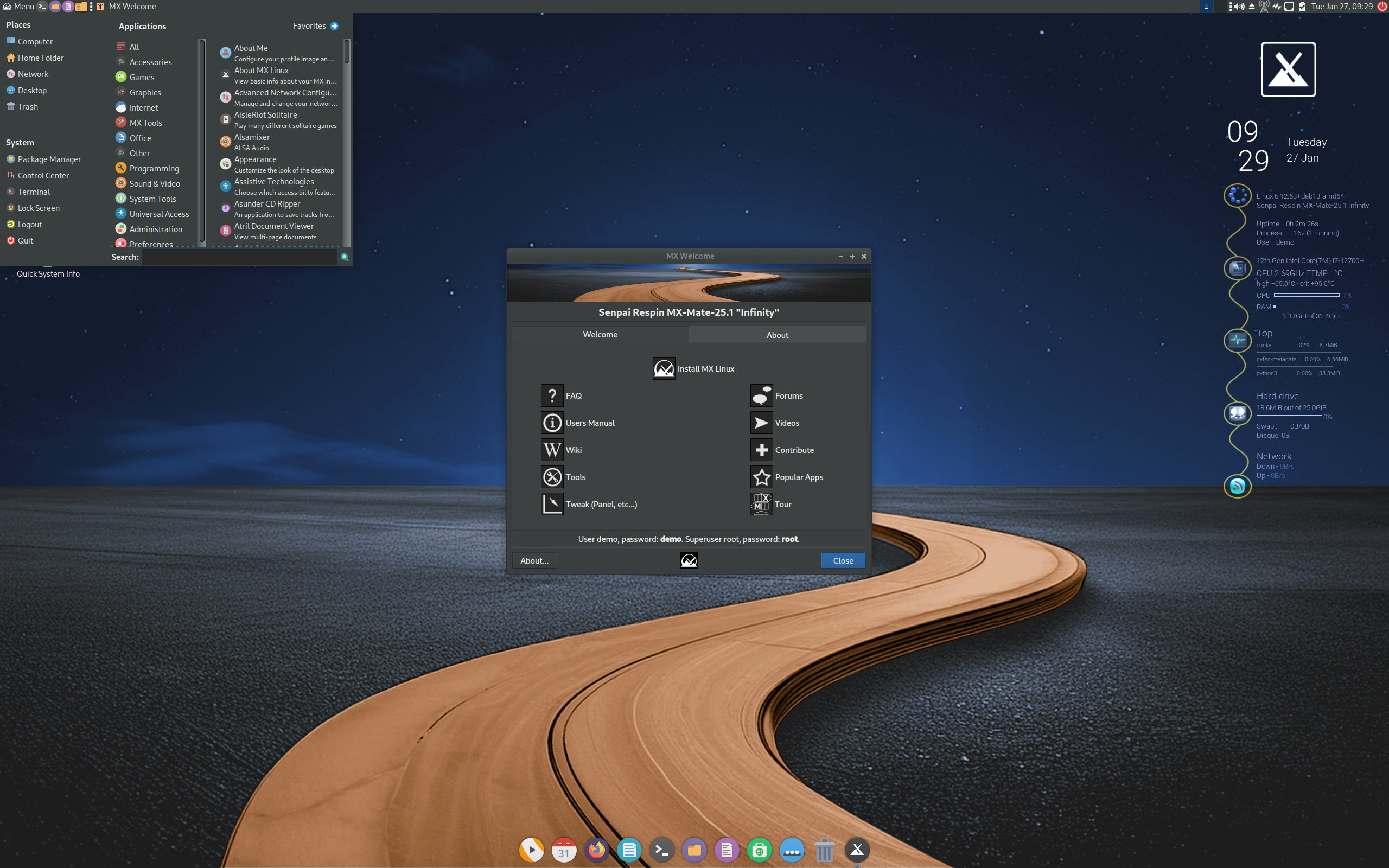
Task: Click Quit in System list
Action: (20, 240)
